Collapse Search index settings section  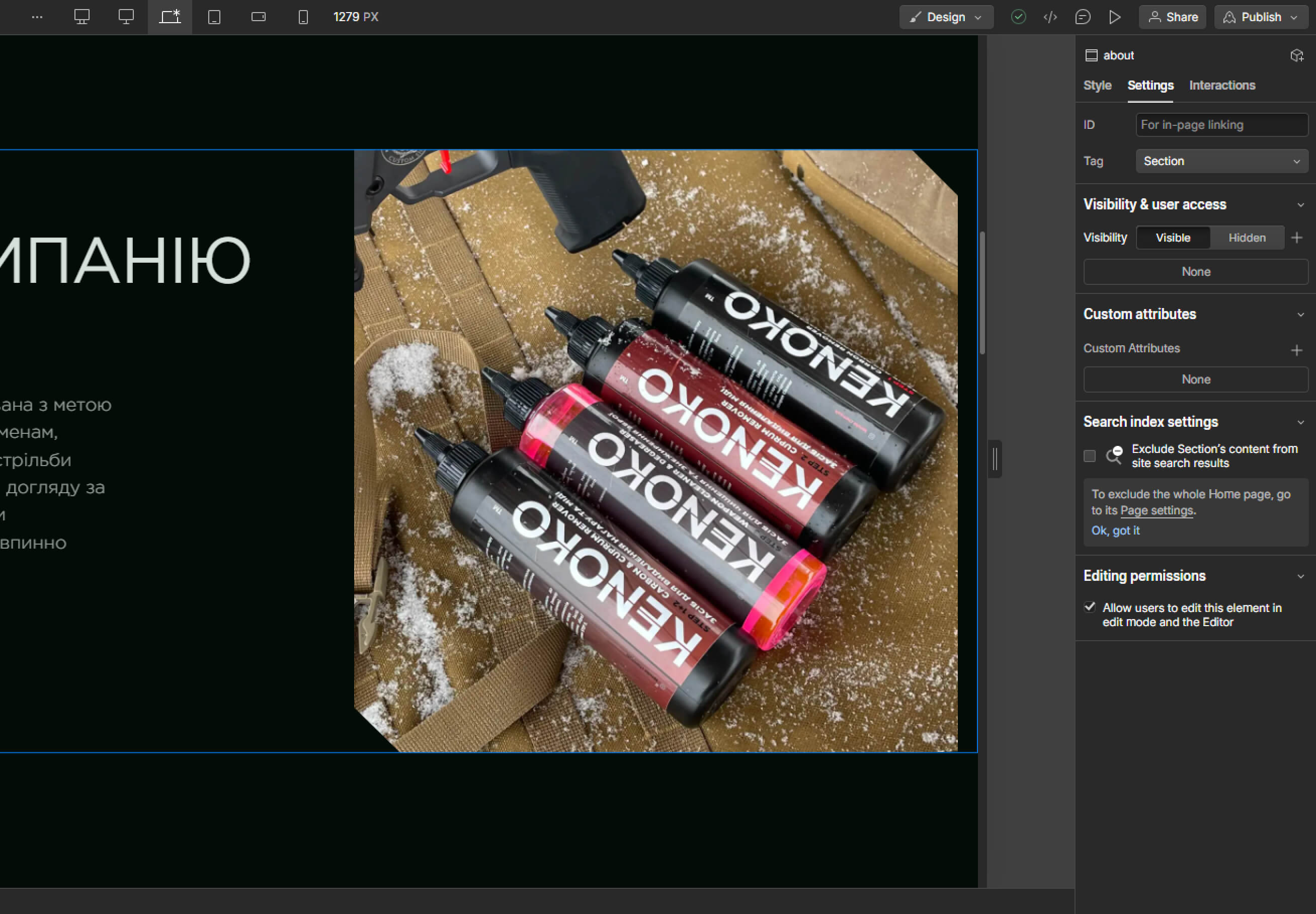pyautogui.click(x=1300, y=423)
